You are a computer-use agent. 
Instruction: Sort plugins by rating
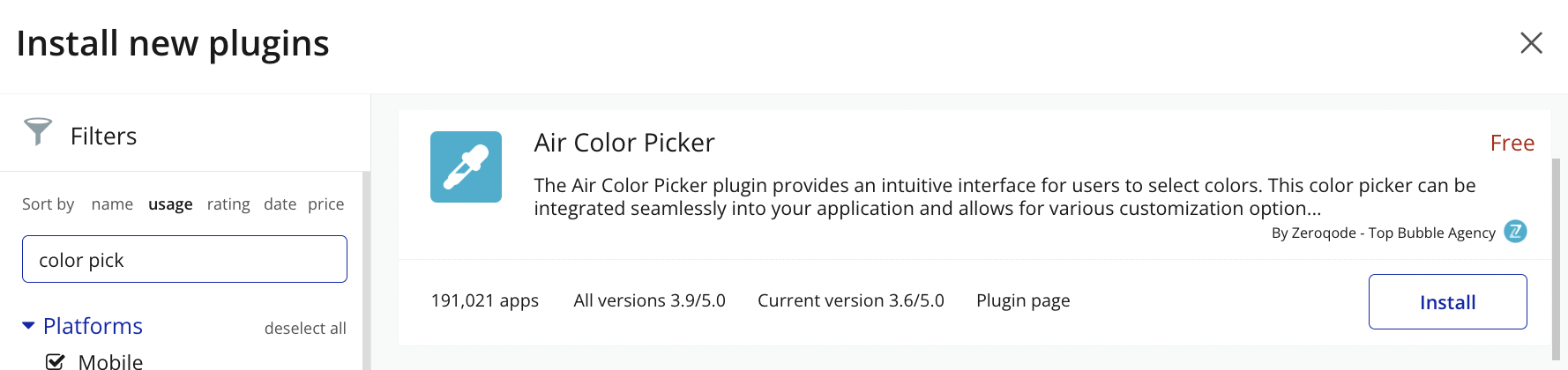tap(228, 204)
